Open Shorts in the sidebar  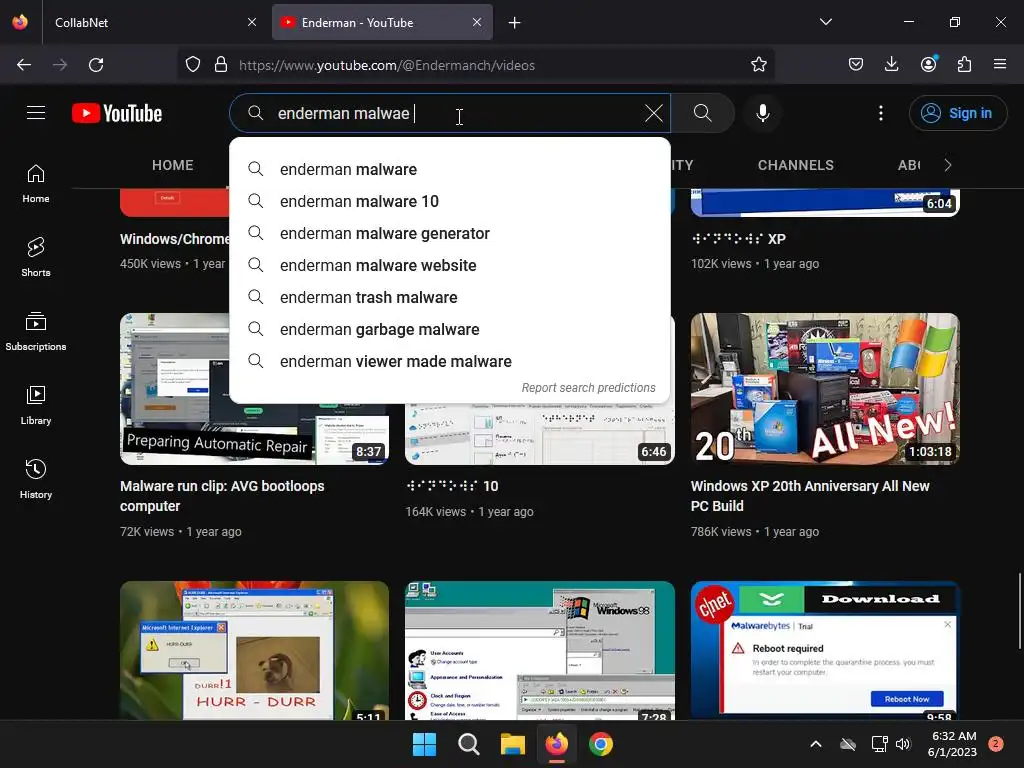point(36,257)
